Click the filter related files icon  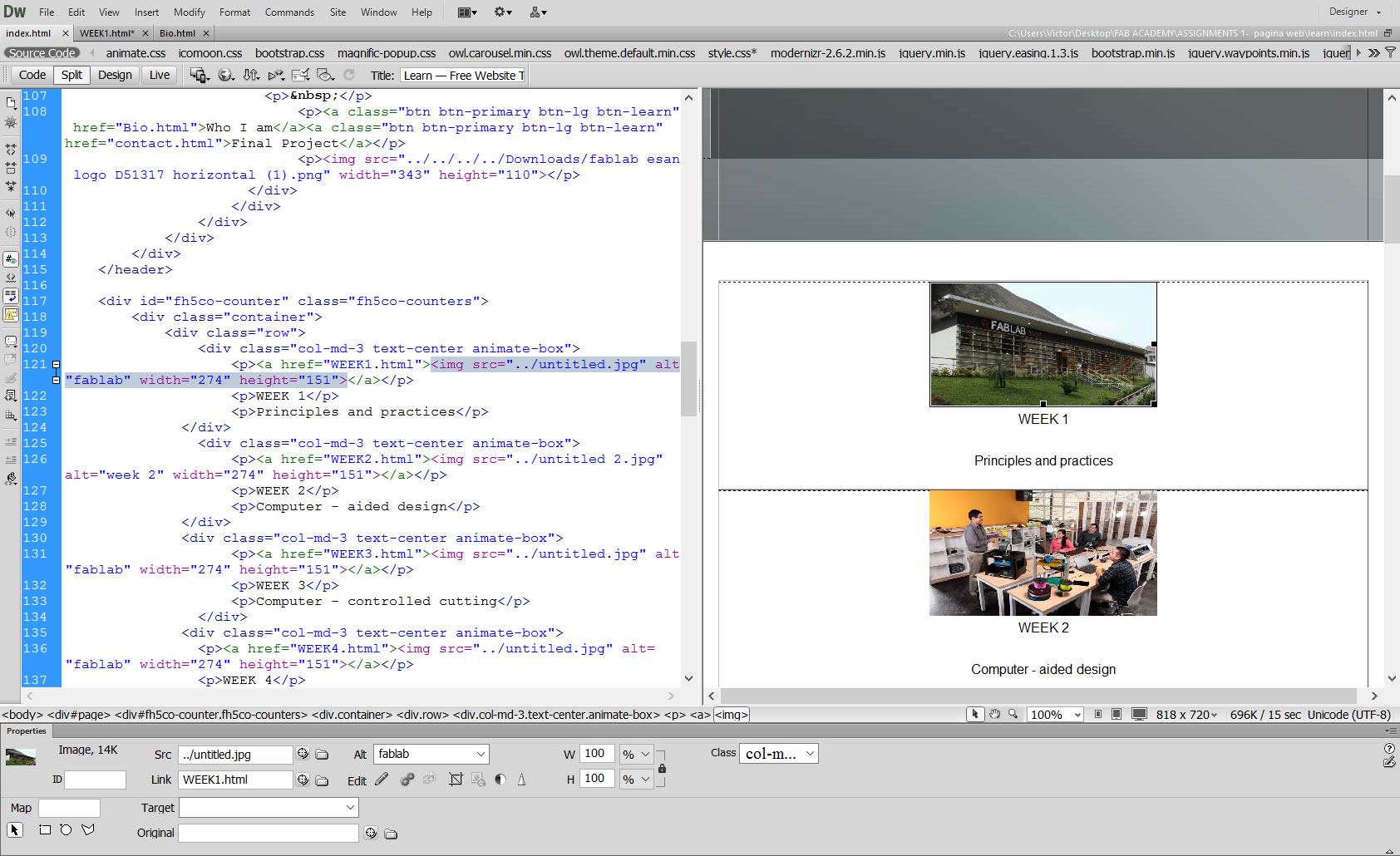pos(1390,52)
